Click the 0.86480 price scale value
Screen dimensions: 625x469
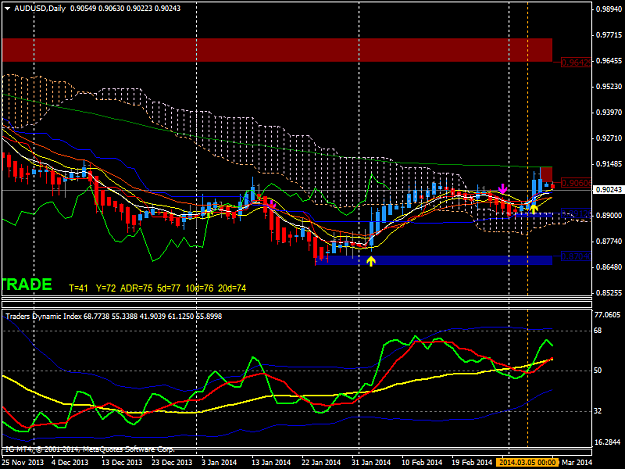609,267
